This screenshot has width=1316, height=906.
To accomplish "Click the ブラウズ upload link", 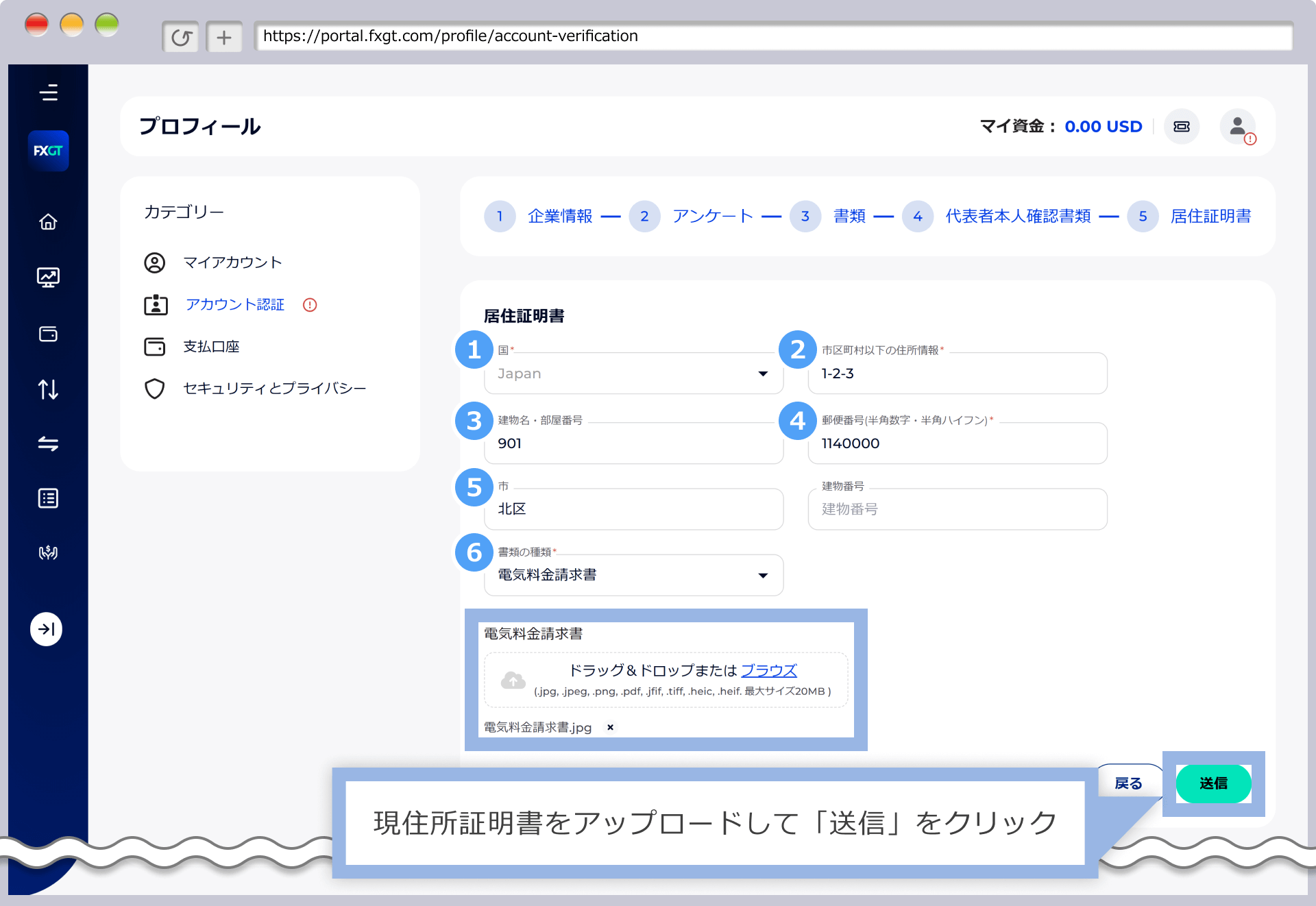I will (769, 671).
